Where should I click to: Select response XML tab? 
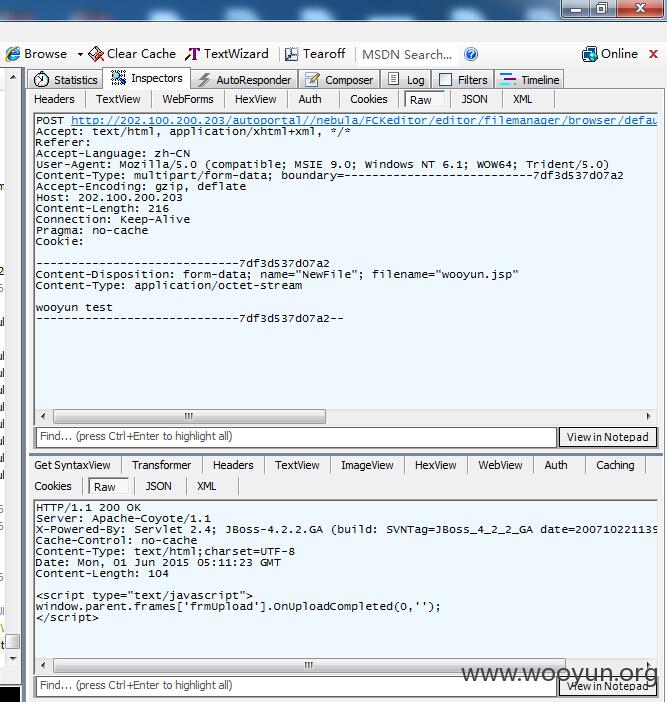(x=206, y=486)
